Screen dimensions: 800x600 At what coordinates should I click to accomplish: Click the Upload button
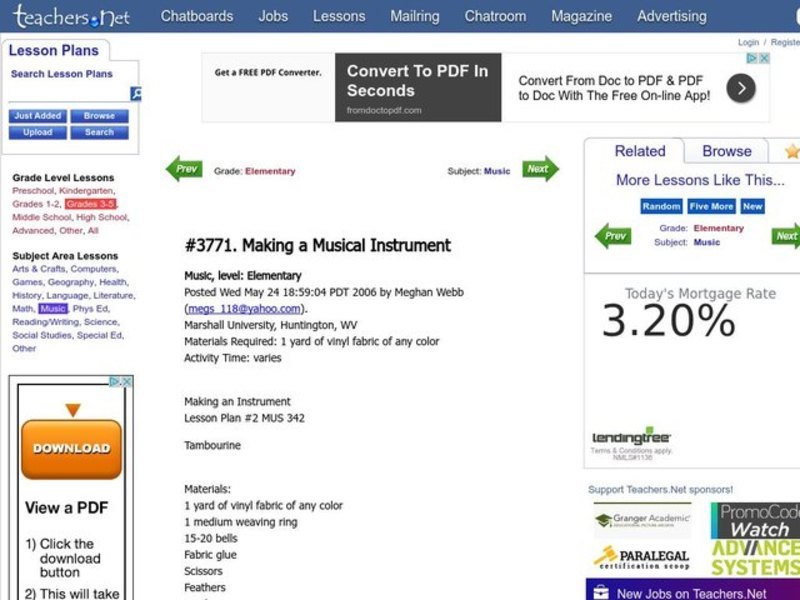click(x=37, y=131)
